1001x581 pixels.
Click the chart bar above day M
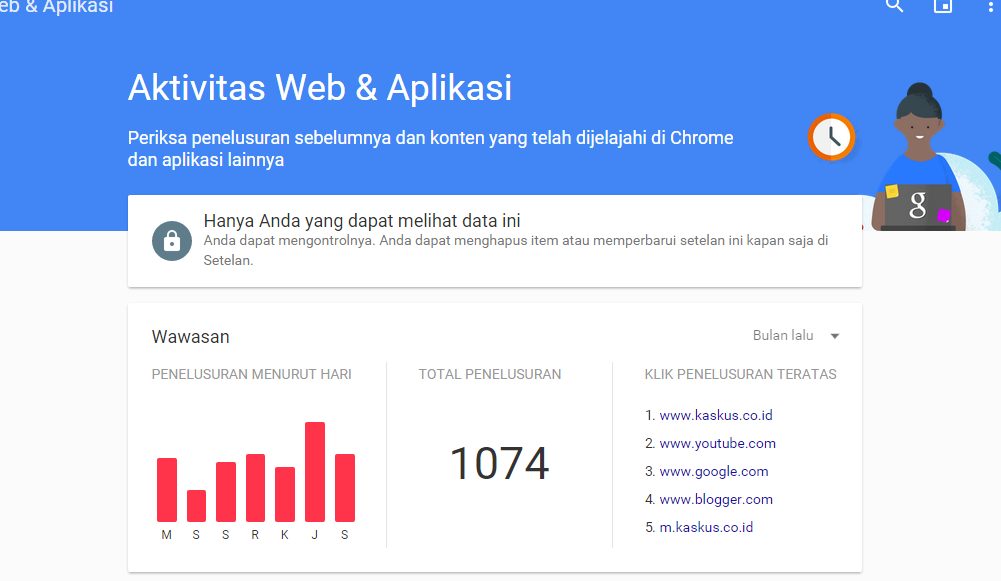click(167, 490)
